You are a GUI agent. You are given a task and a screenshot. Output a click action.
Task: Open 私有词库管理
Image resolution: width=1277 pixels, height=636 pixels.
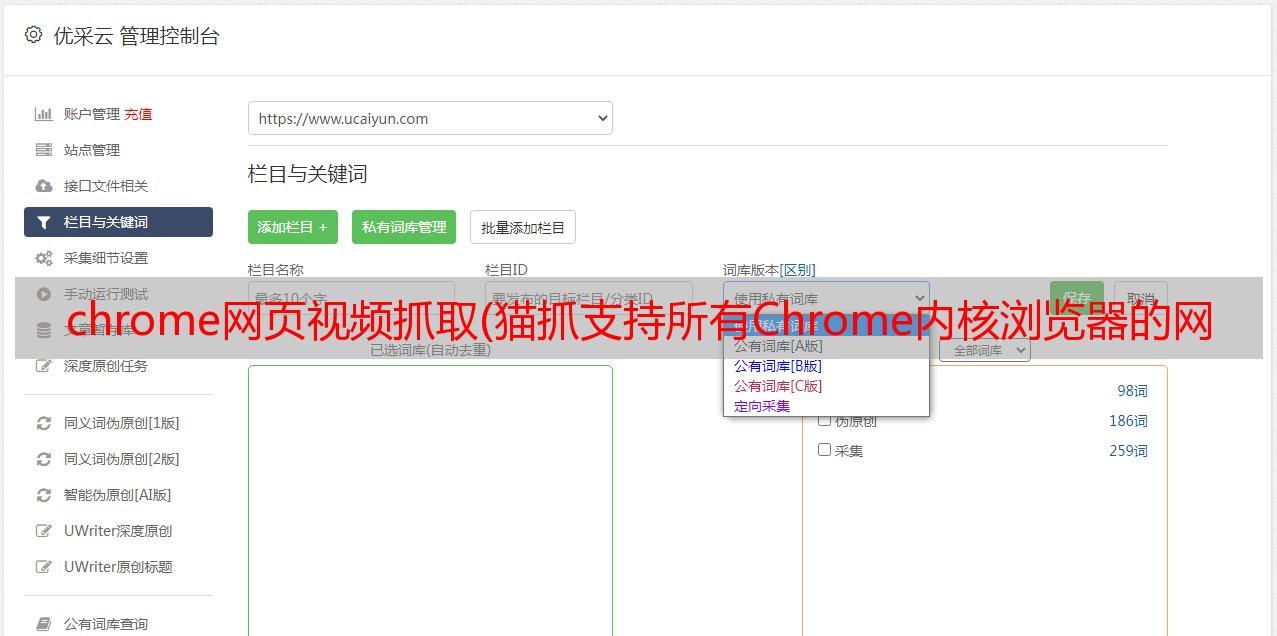tap(404, 227)
